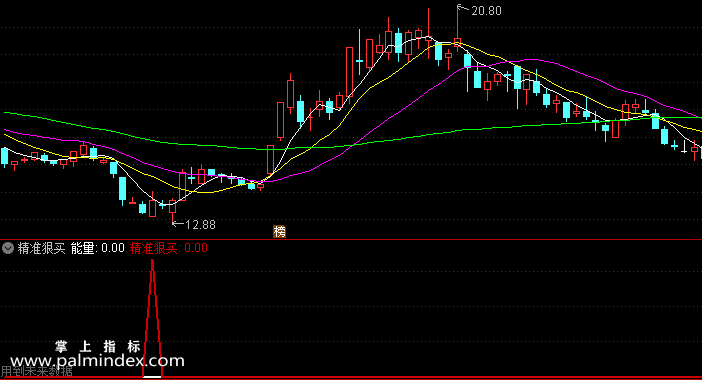Select the red 精准狠买: 0.00 readout
702x380 pixels.
tap(169, 248)
